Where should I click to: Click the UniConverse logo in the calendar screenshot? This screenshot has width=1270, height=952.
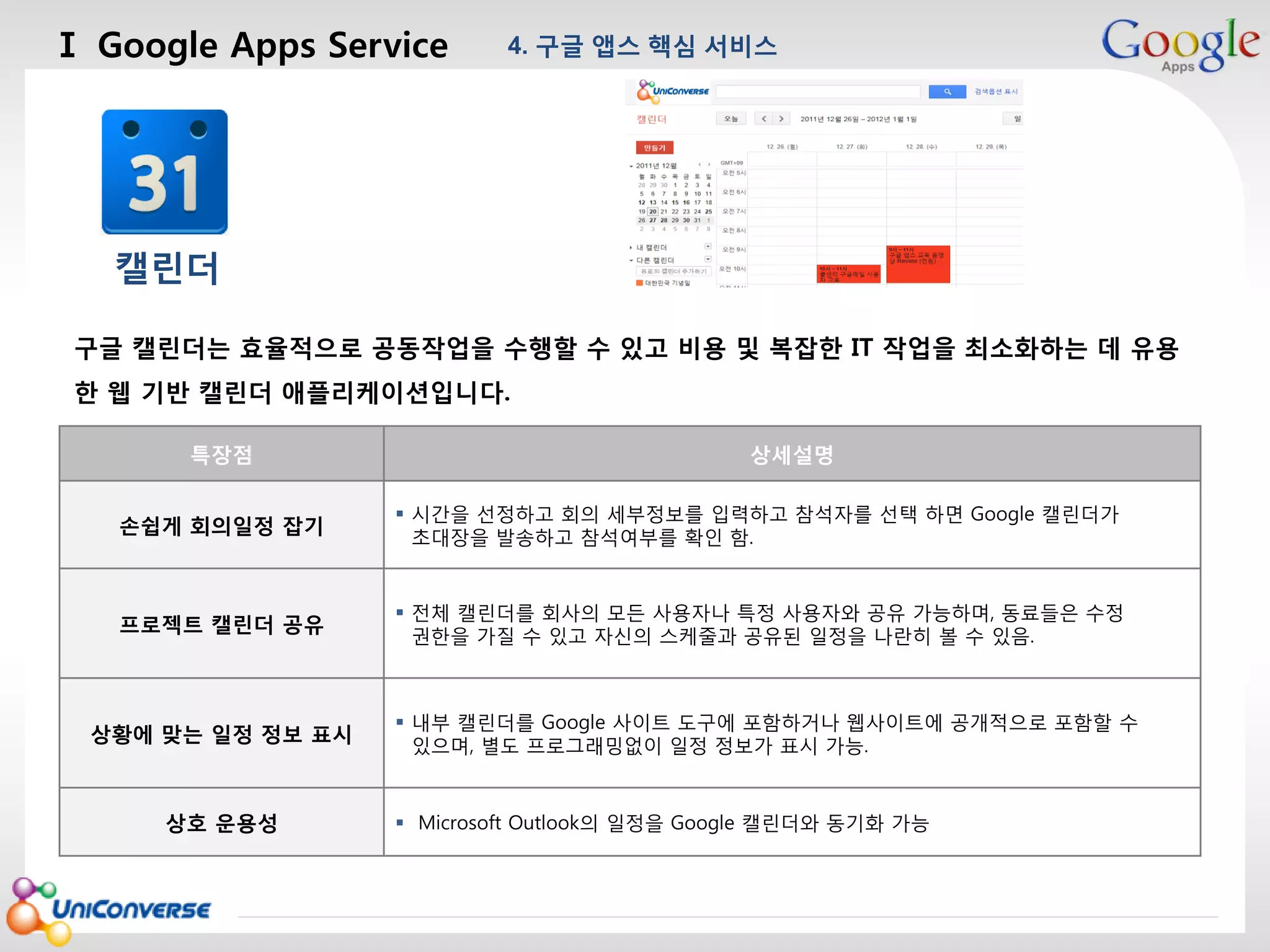pos(673,91)
